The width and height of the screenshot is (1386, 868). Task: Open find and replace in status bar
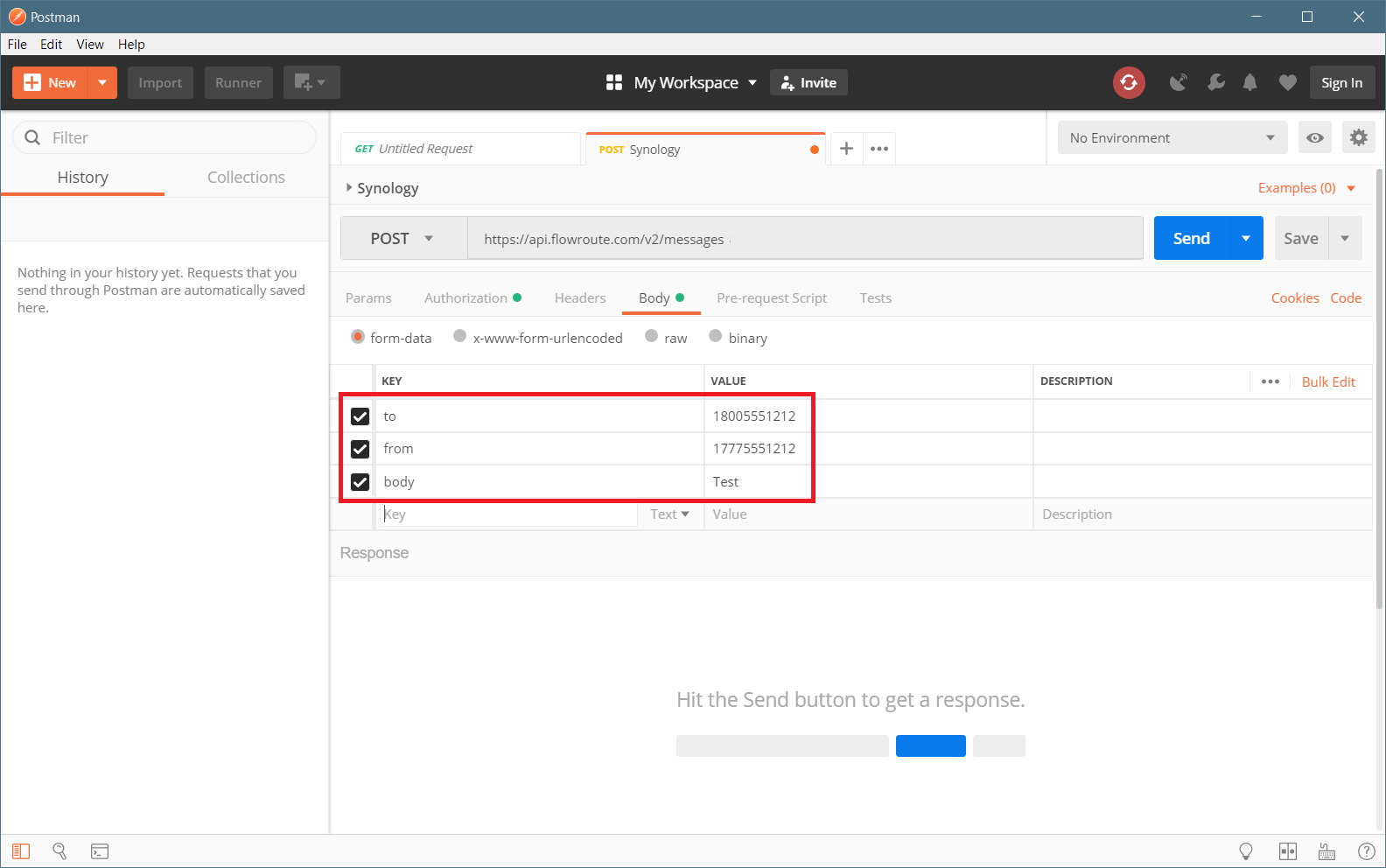click(x=59, y=851)
